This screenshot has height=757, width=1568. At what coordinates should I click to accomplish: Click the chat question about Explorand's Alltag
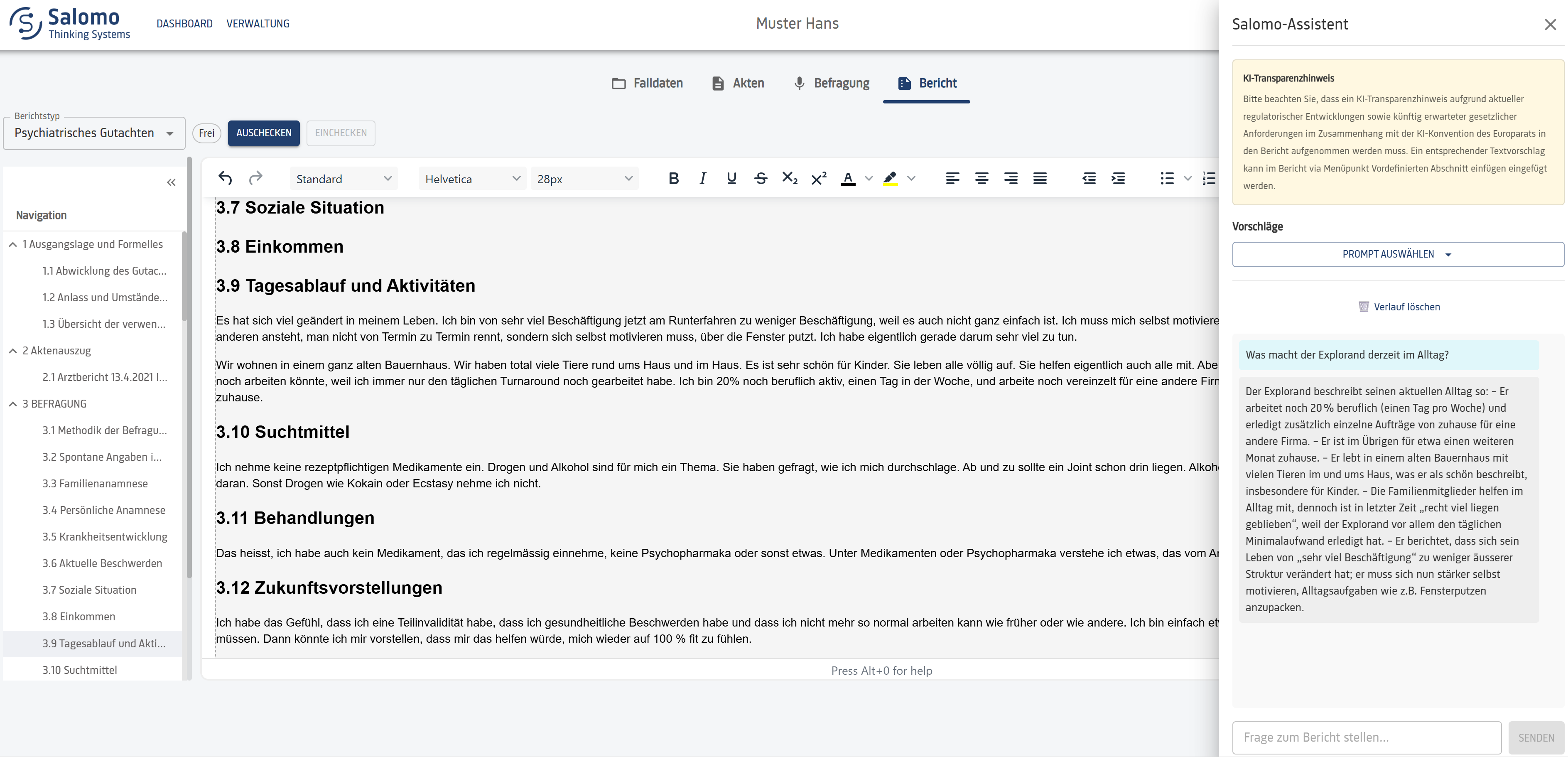[x=1389, y=355]
